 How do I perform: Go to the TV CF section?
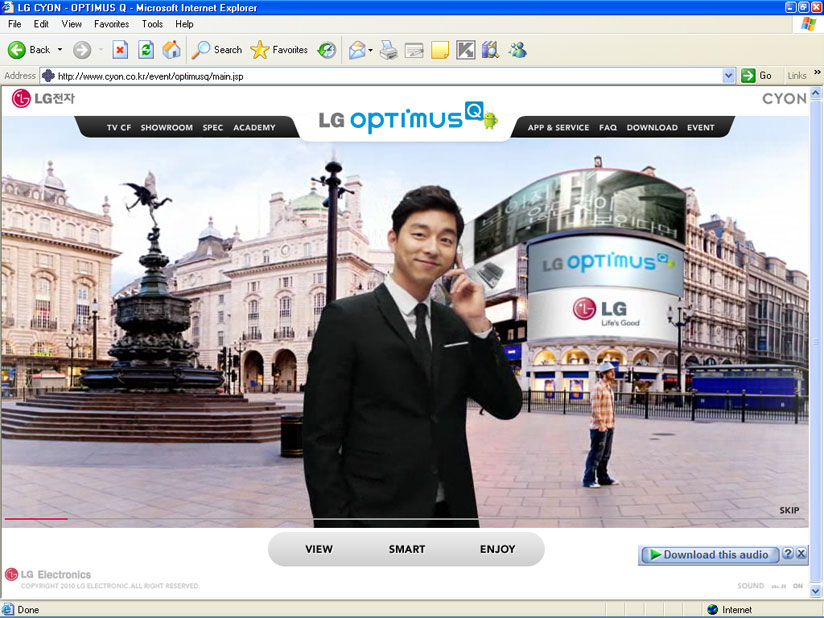(x=119, y=128)
